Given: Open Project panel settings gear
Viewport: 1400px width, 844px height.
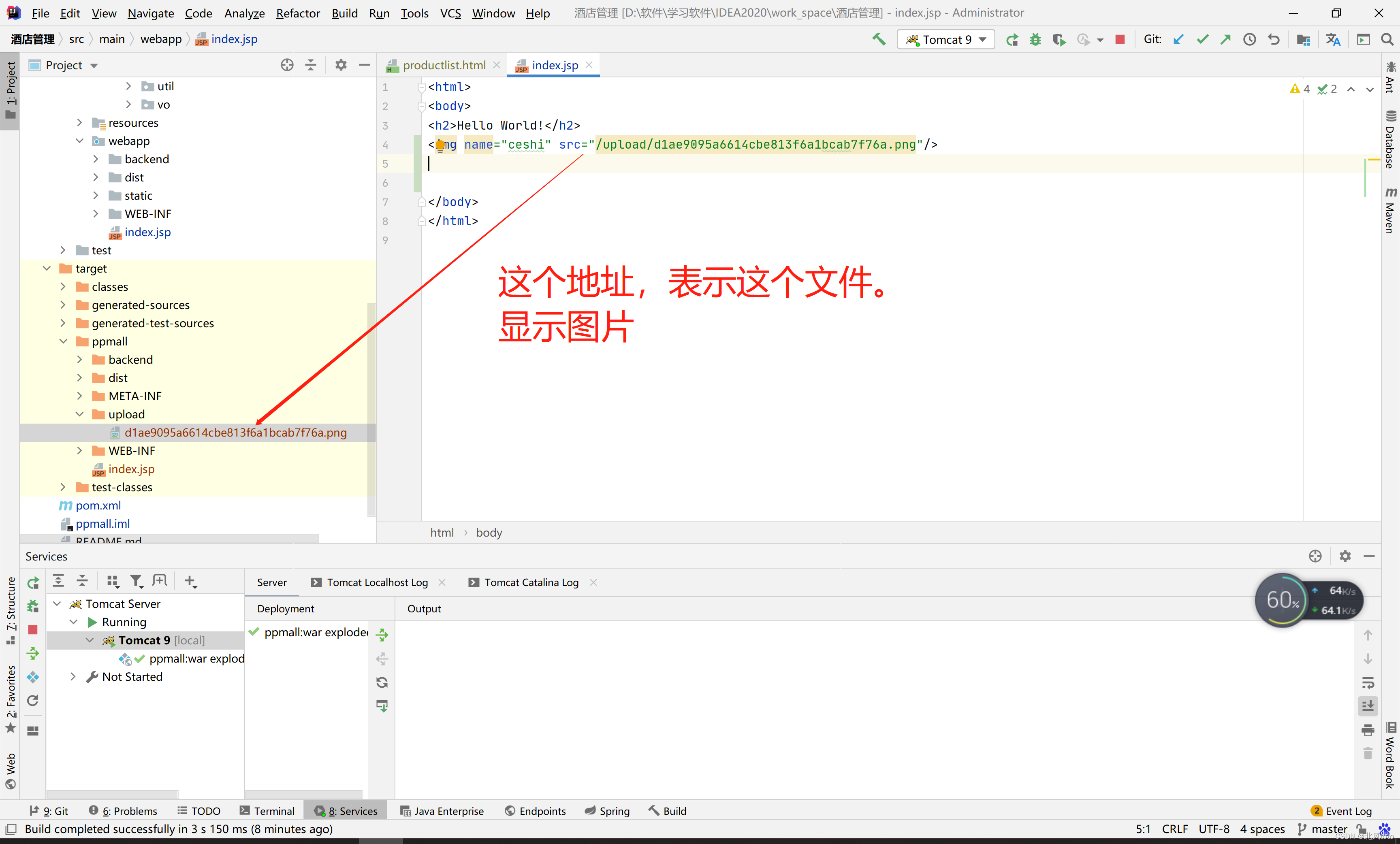Looking at the screenshot, I should coord(341,65).
